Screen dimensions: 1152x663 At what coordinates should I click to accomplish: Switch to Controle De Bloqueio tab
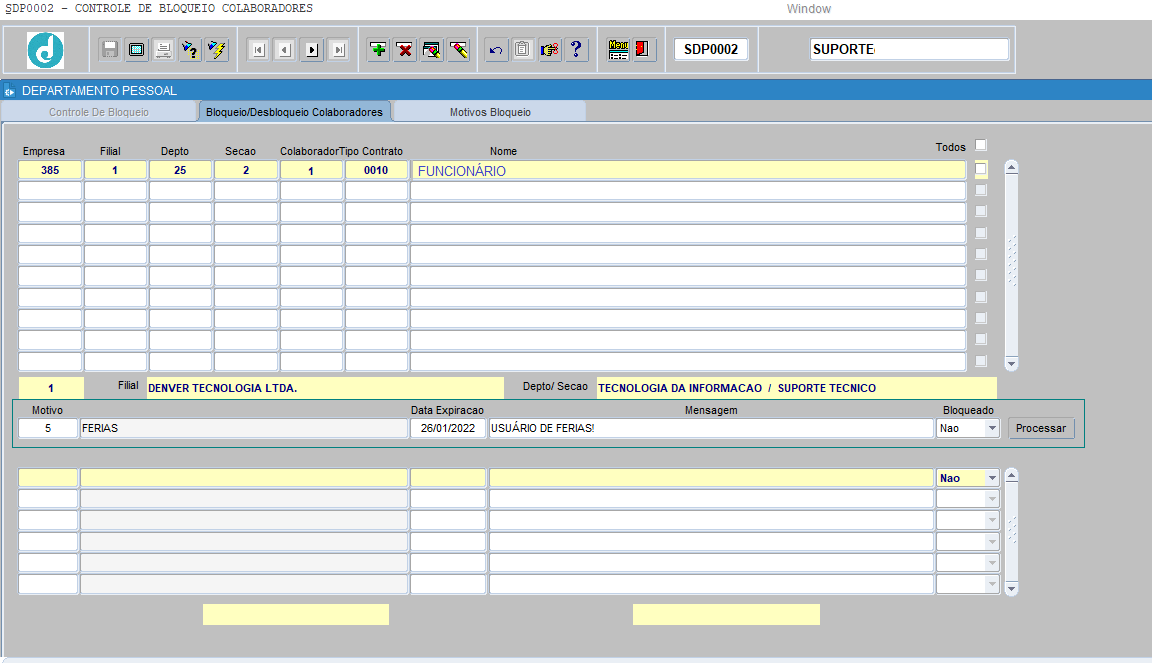tap(98, 112)
